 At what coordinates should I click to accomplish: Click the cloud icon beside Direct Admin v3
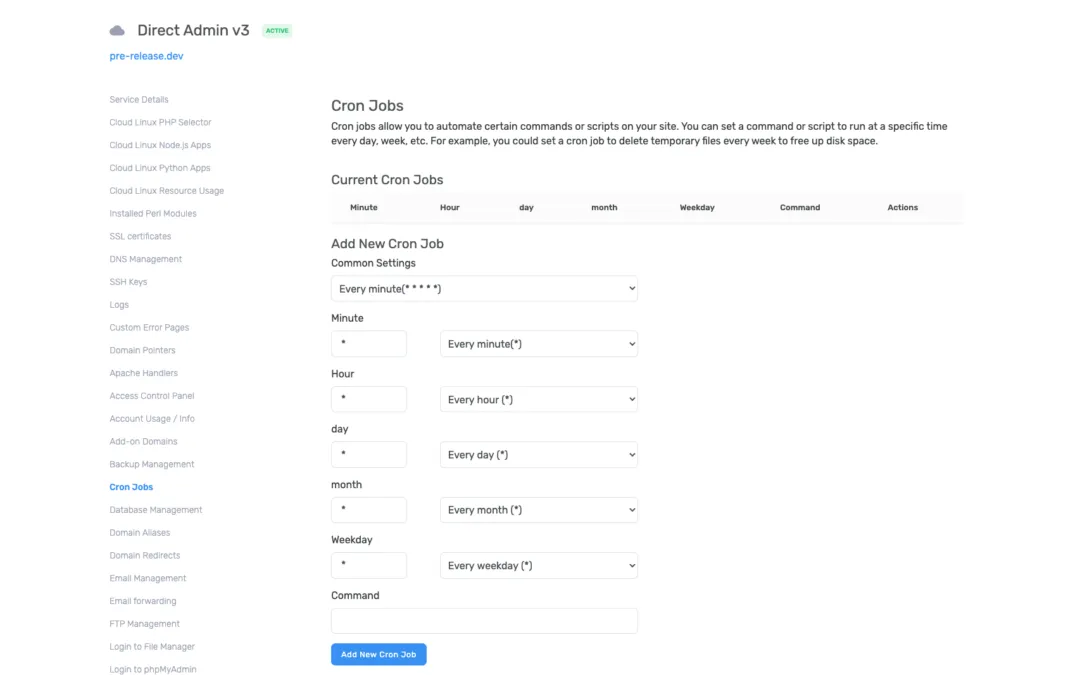(117, 30)
